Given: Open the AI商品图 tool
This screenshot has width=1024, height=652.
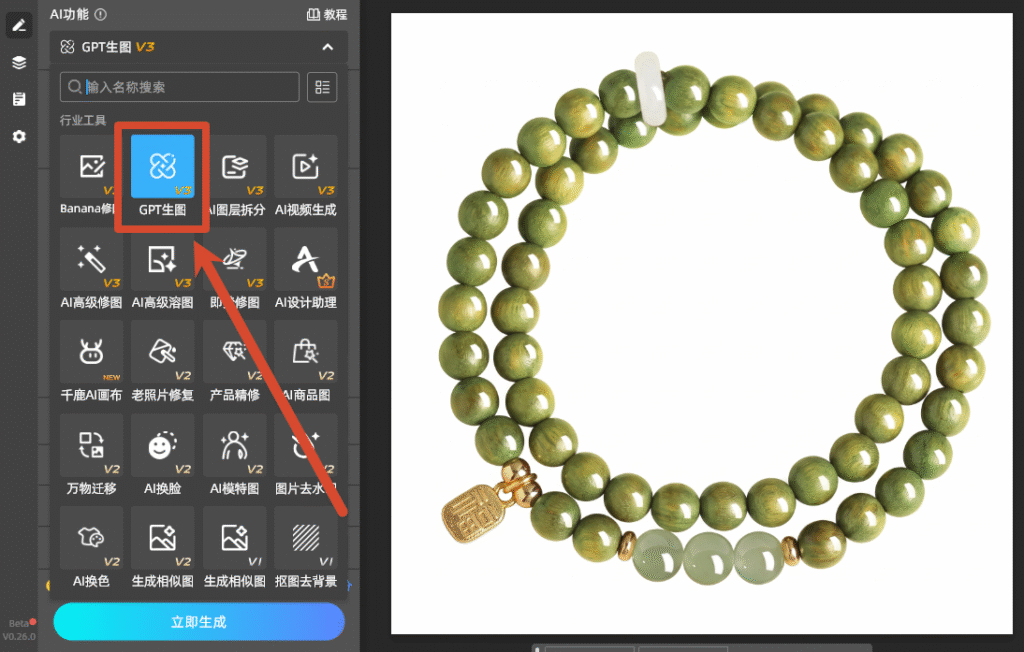Looking at the screenshot, I should point(306,362).
